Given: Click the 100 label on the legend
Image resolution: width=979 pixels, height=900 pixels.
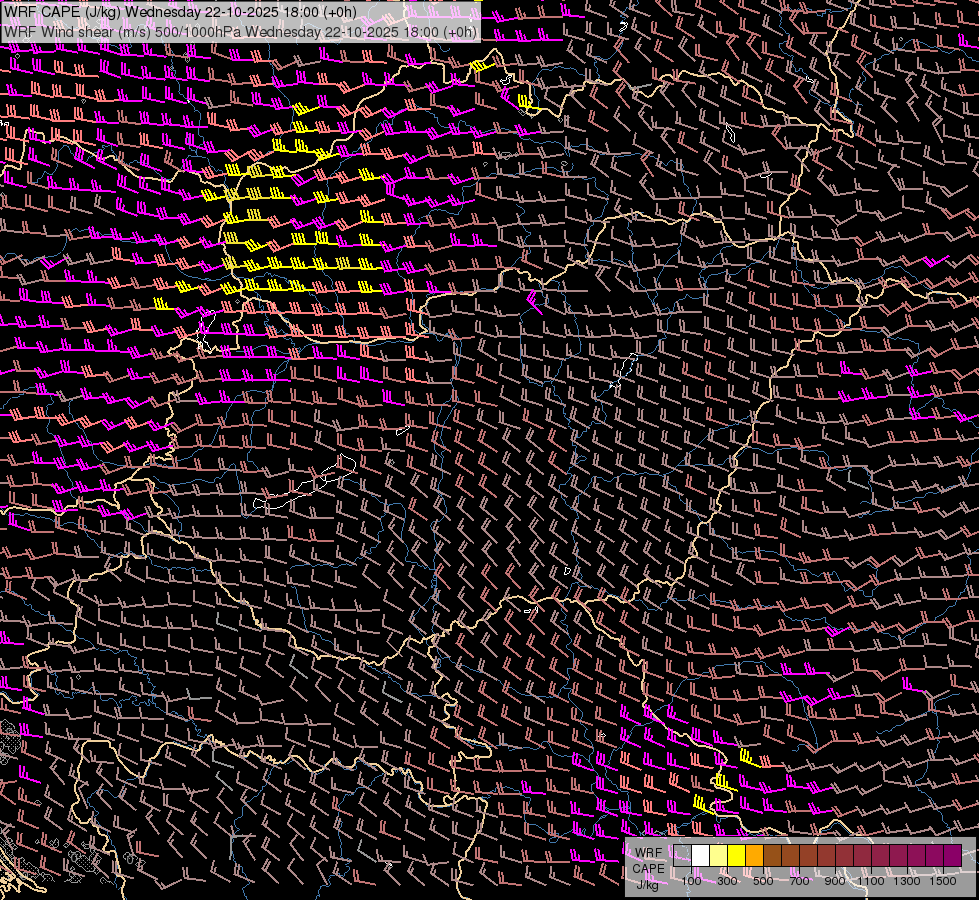Looking at the screenshot, I should pyautogui.click(x=691, y=881).
